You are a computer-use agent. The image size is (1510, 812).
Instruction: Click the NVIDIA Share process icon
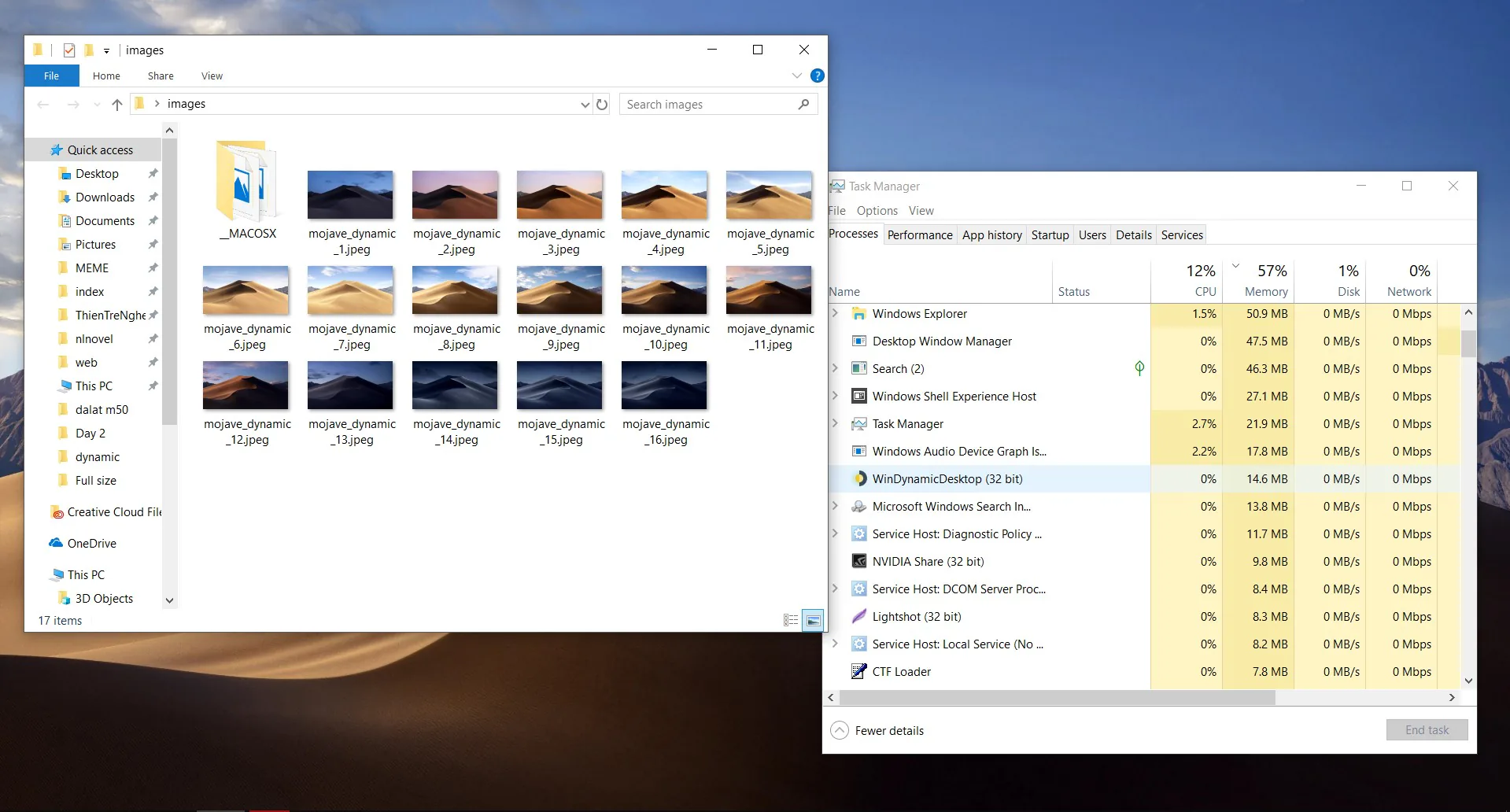pos(859,561)
